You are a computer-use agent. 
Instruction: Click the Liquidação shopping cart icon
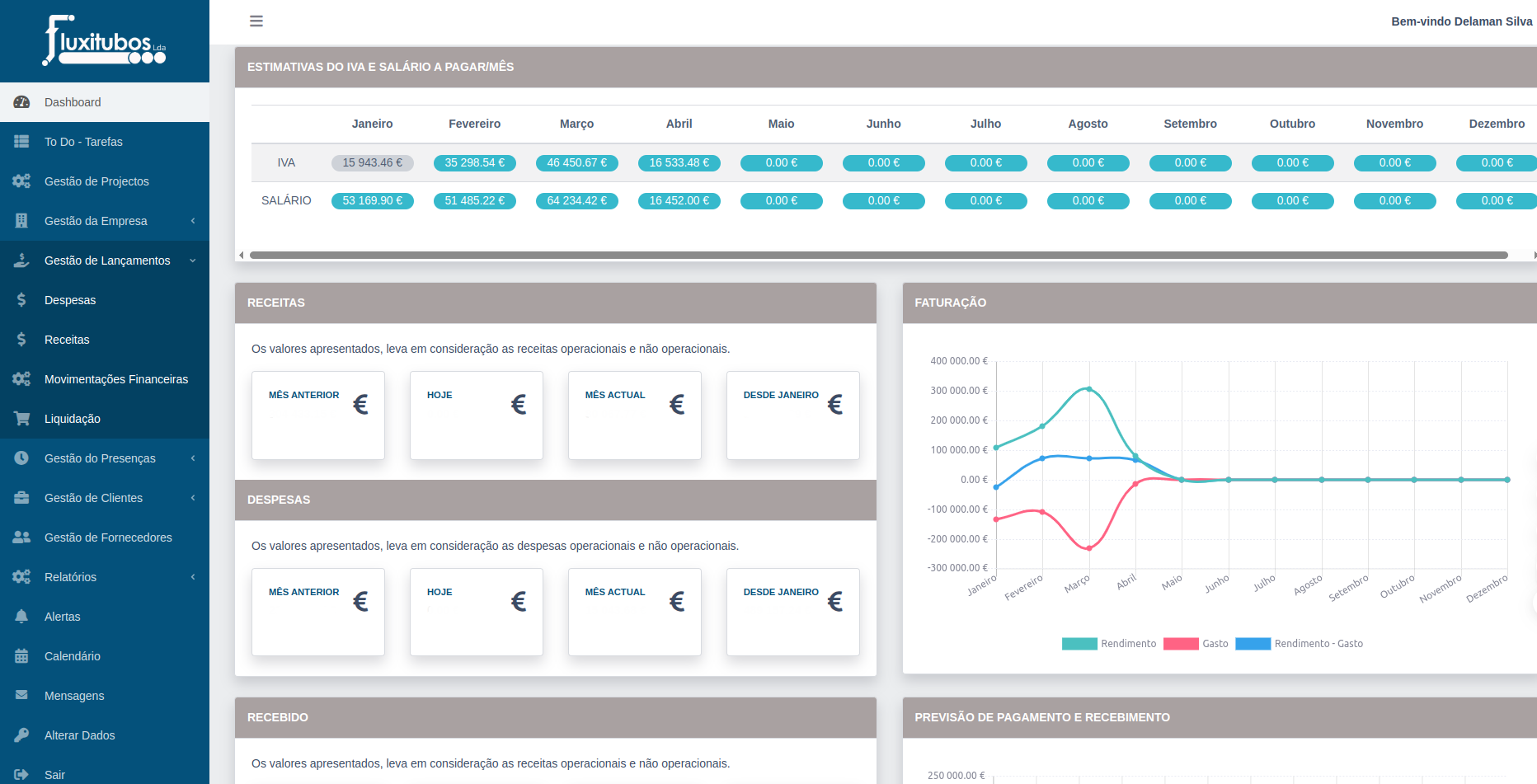(21, 419)
